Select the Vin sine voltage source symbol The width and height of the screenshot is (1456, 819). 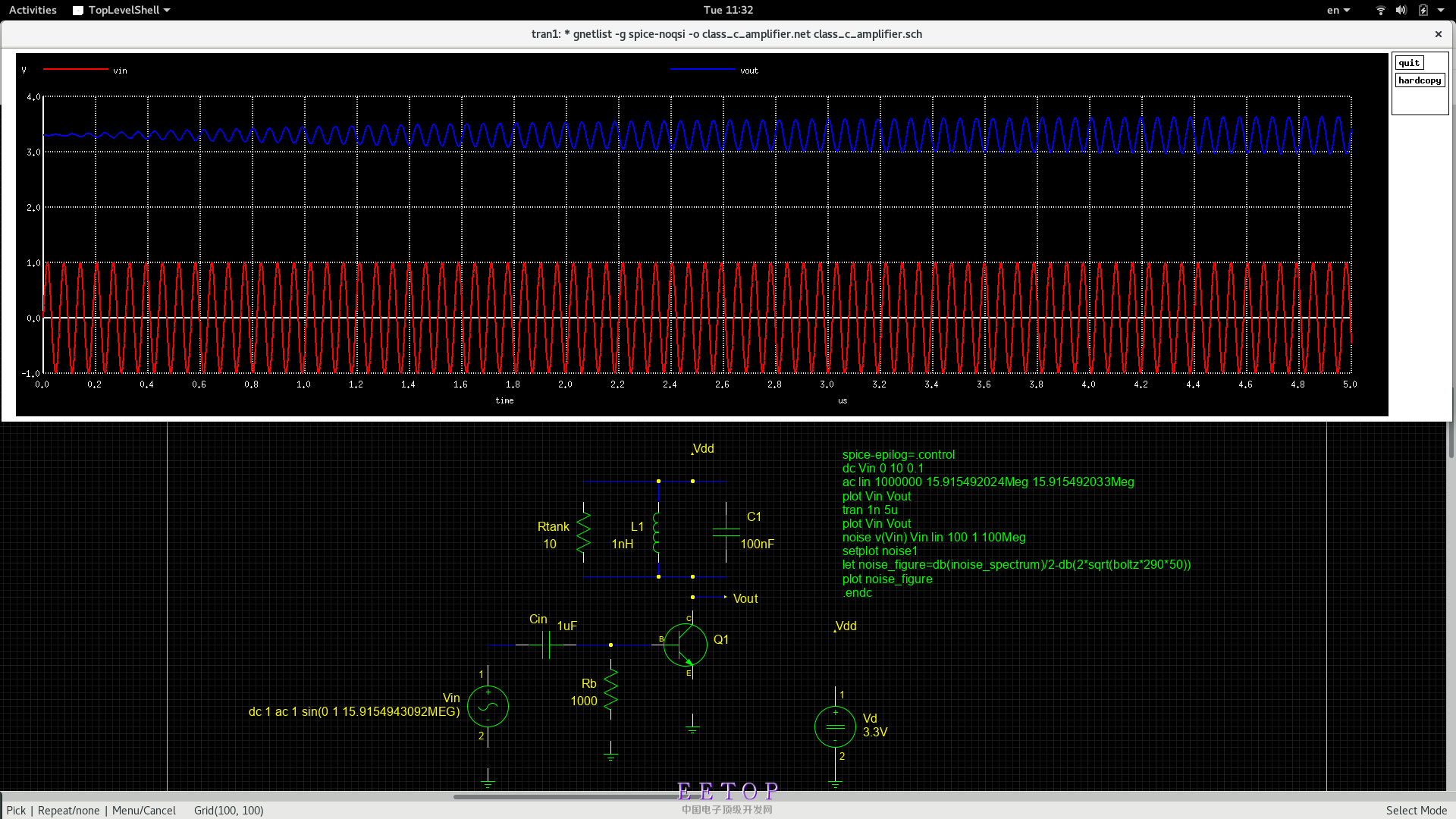pyautogui.click(x=488, y=707)
